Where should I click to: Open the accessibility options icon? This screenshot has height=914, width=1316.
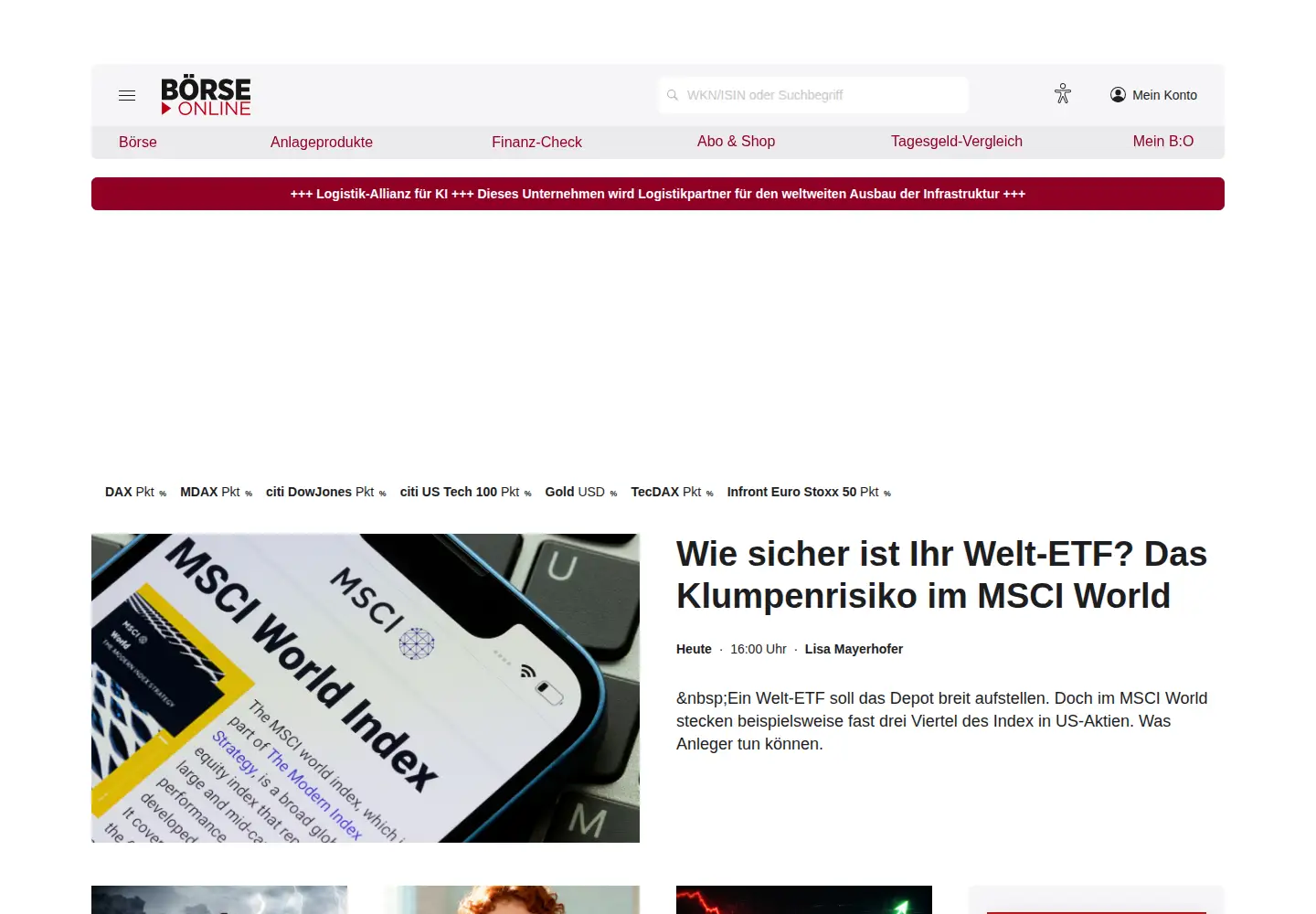pyautogui.click(x=1062, y=93)
